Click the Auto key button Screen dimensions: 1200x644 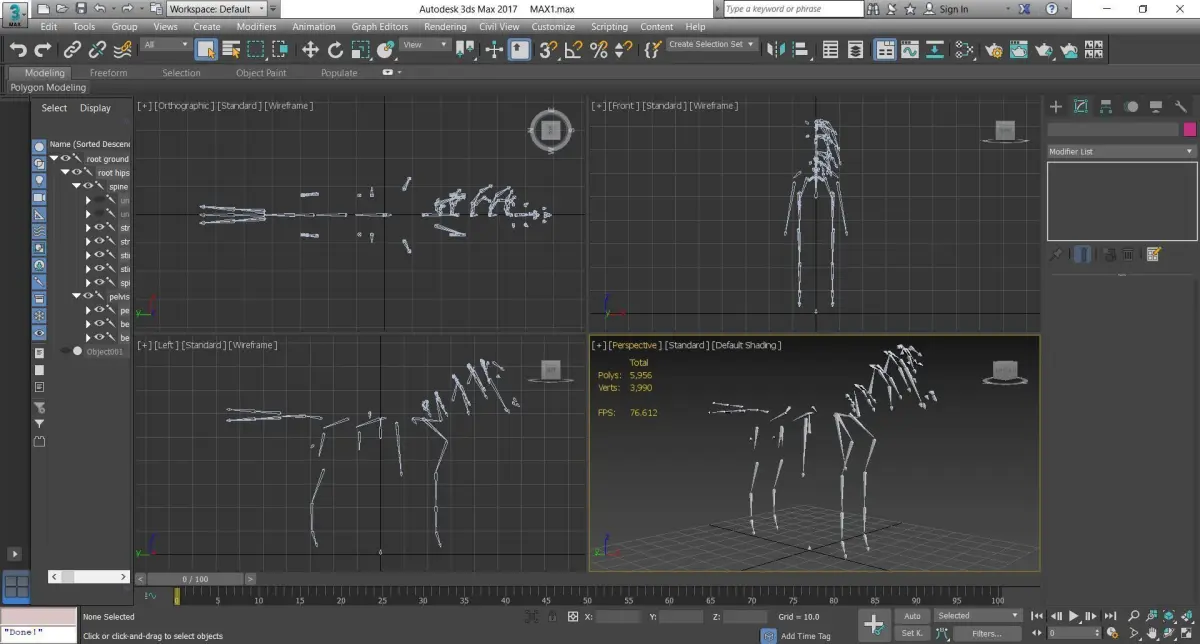912,616
